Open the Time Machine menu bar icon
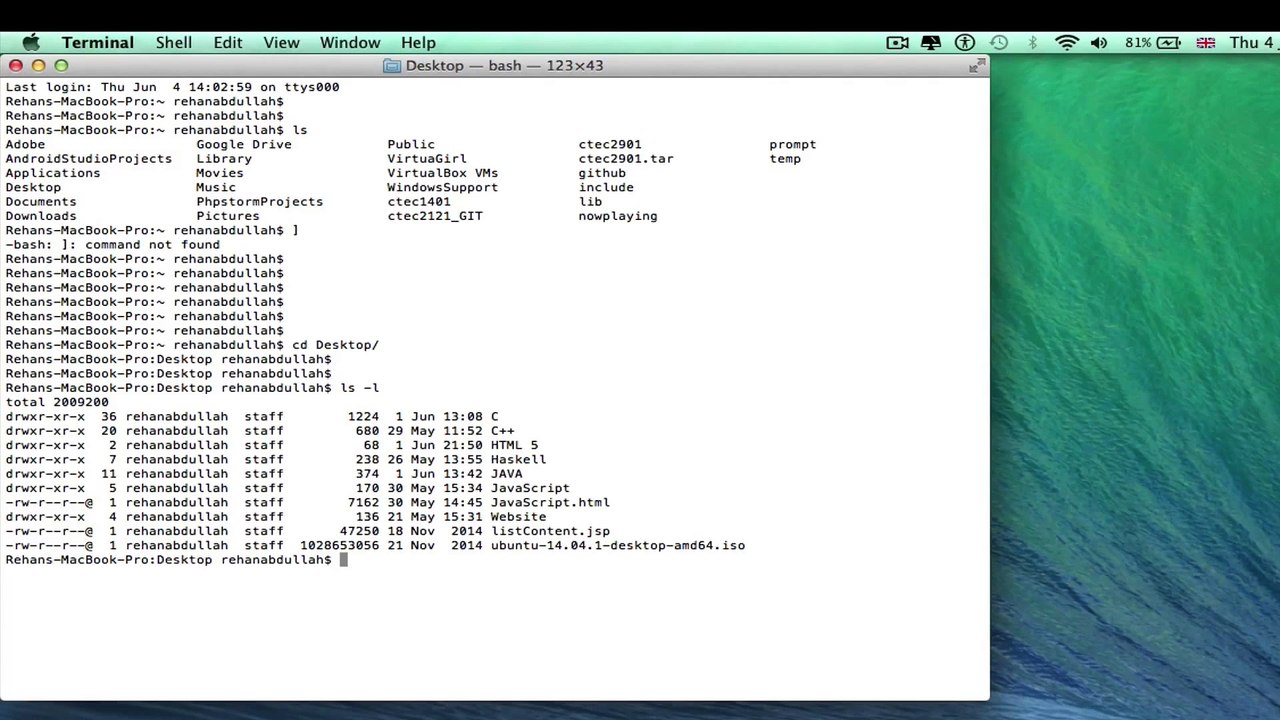1280x720 pixels. tap(999, 43)
